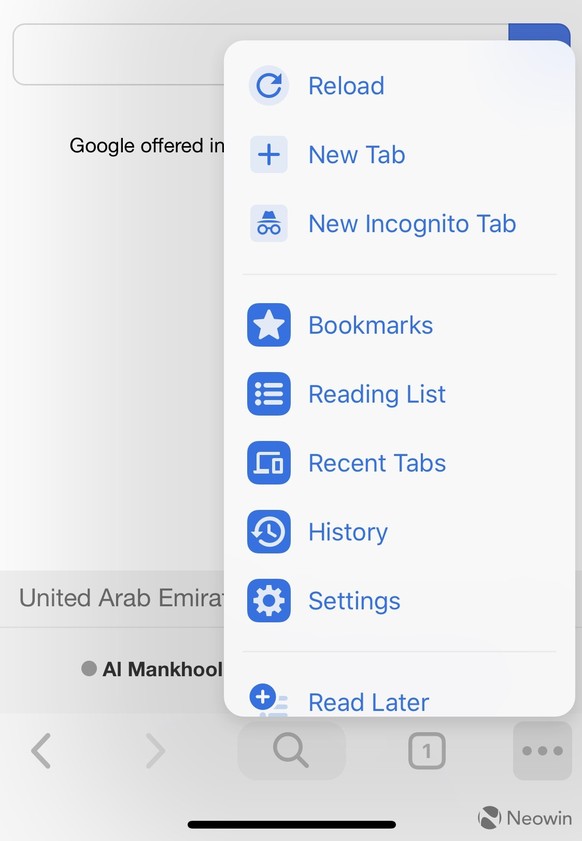Choose New Incognito Tab from menu
This screenshot has height=841, width=582.
point(400,224)
